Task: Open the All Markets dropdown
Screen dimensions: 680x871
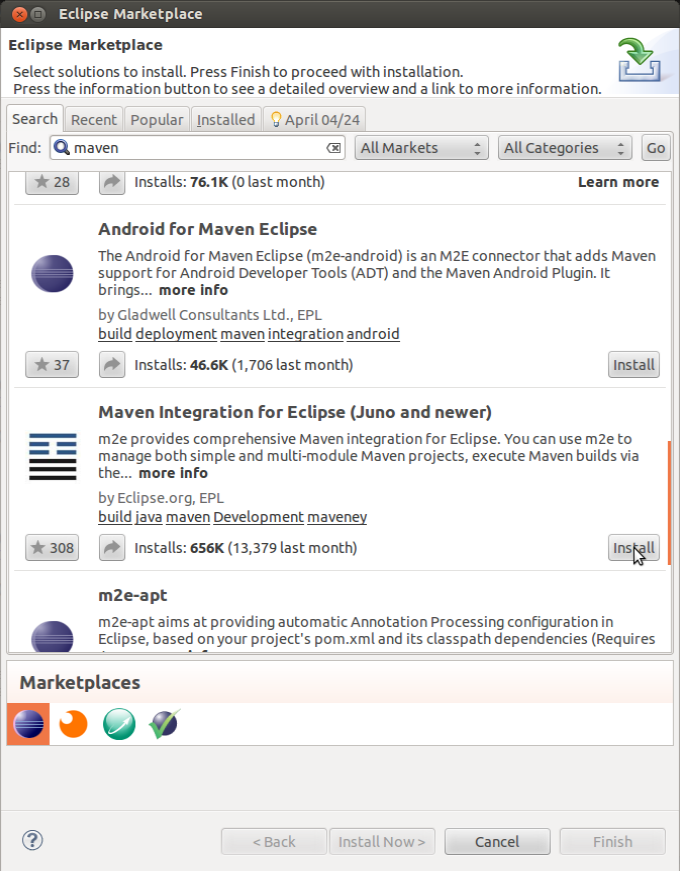Action: (x=422, y=148)
